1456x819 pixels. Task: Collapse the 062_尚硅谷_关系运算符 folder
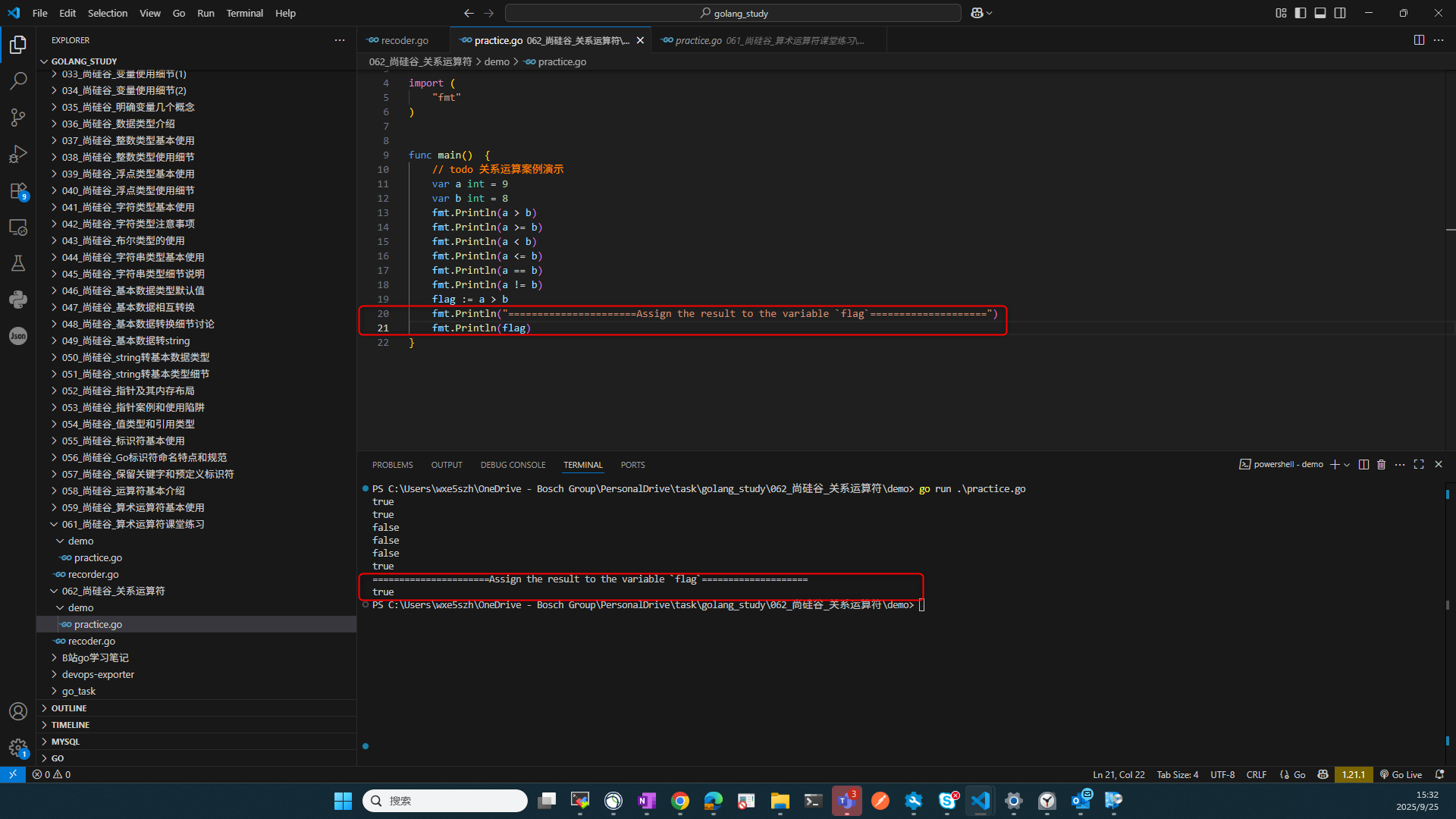113,591
